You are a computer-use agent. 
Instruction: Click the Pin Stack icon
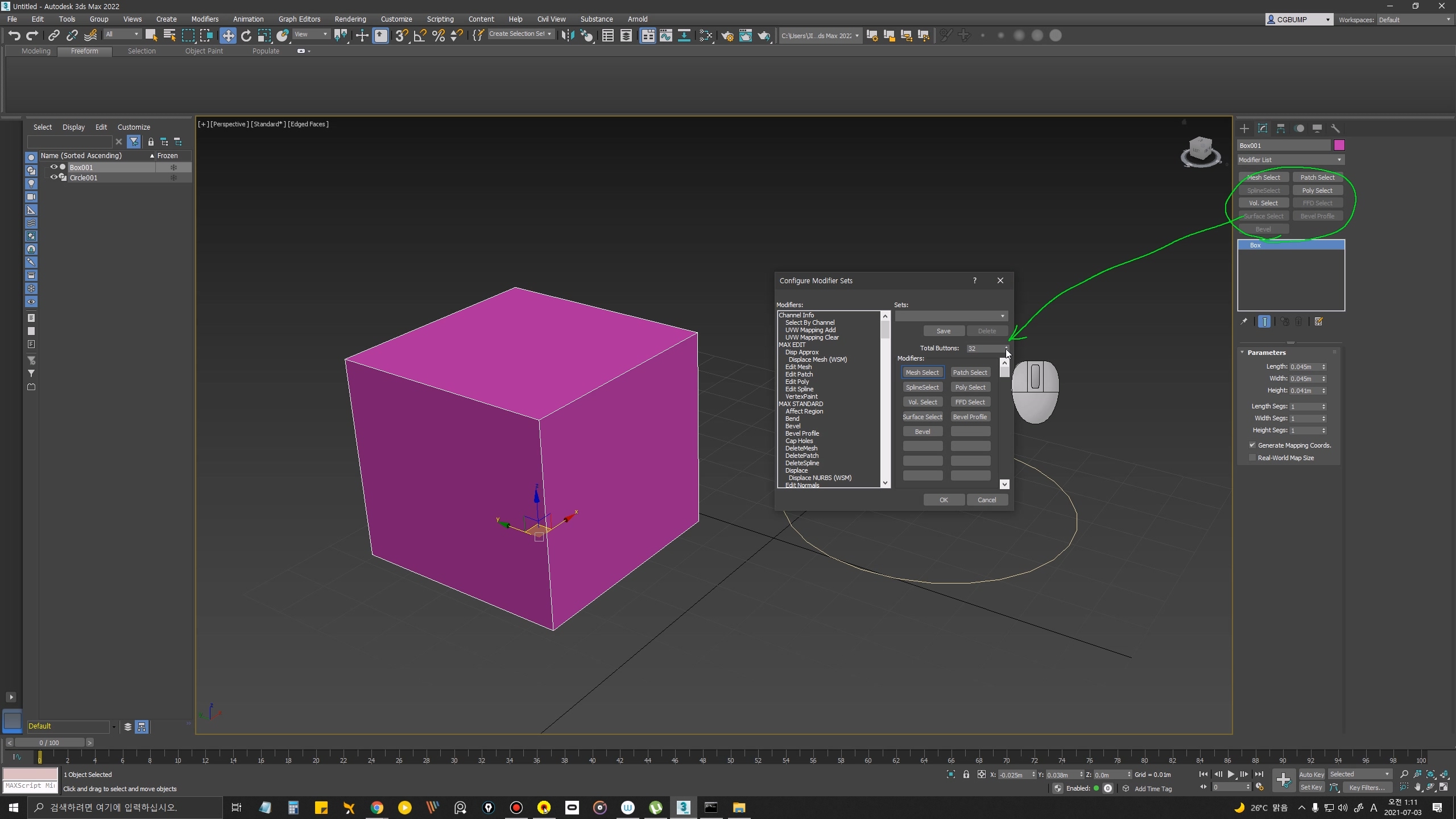(1244, 322)
